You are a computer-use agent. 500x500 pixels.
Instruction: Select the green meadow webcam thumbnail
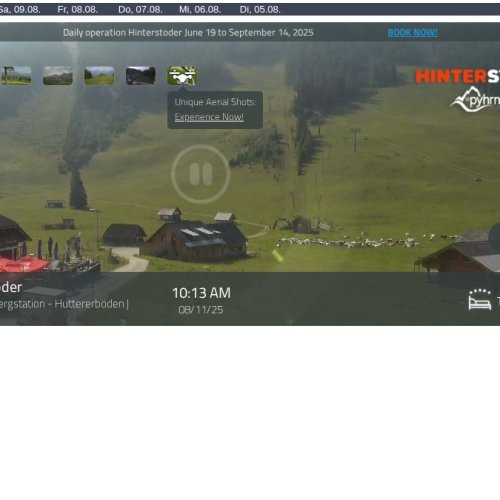point(99,75)
